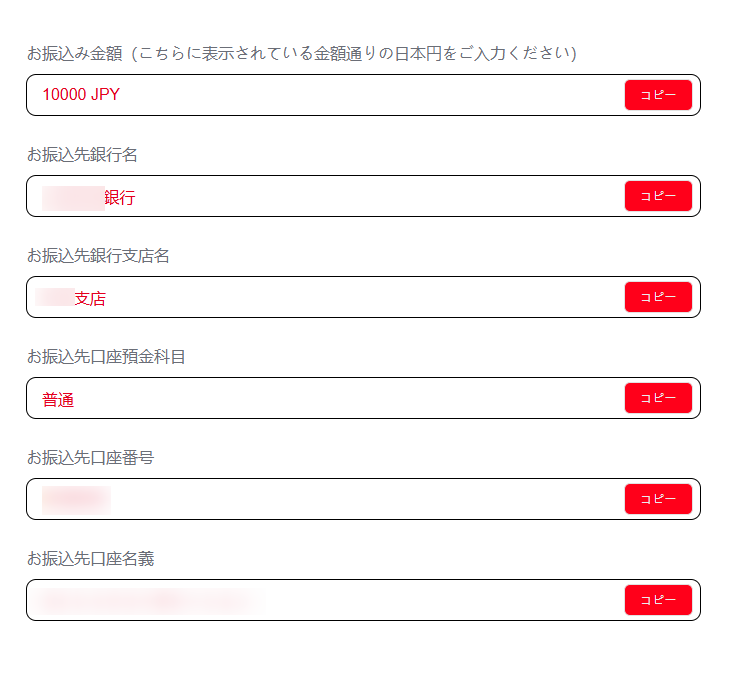Click the お振込先口座番号 label
Image resolution: width=734 pixels, height=684 pixels.
tap(90, 458)
